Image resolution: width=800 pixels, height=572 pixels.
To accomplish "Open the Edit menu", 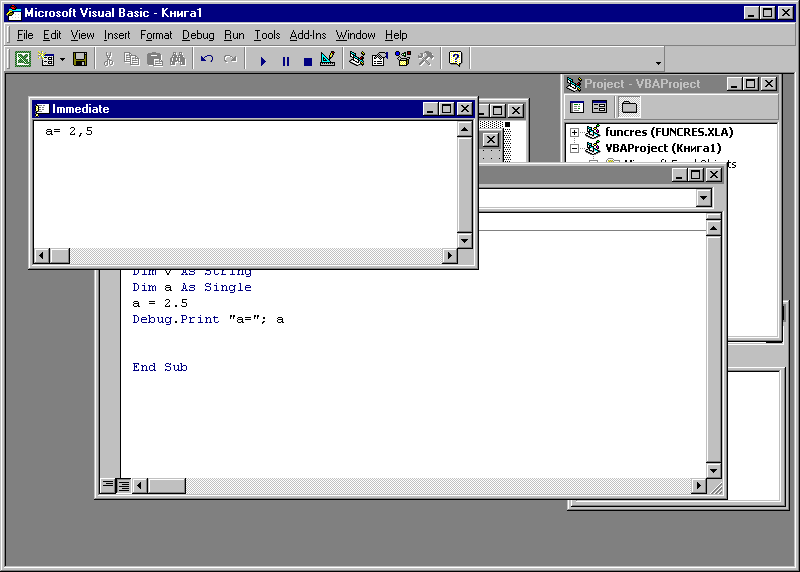I will pyautogui.click(x=52, y=35).
